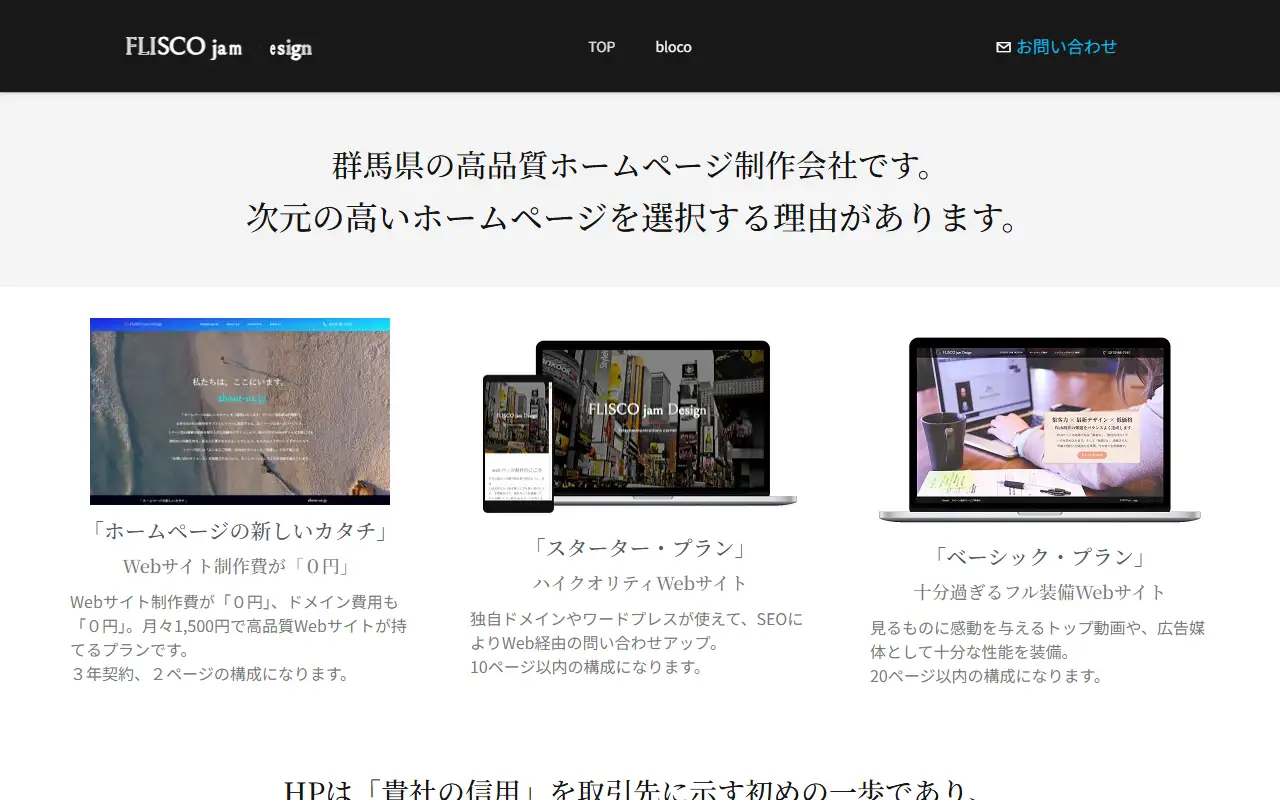The image size is (1280, 800).
Task: Click the ハイクオリティWebサイト subtitle
Action: click(640, 583)
